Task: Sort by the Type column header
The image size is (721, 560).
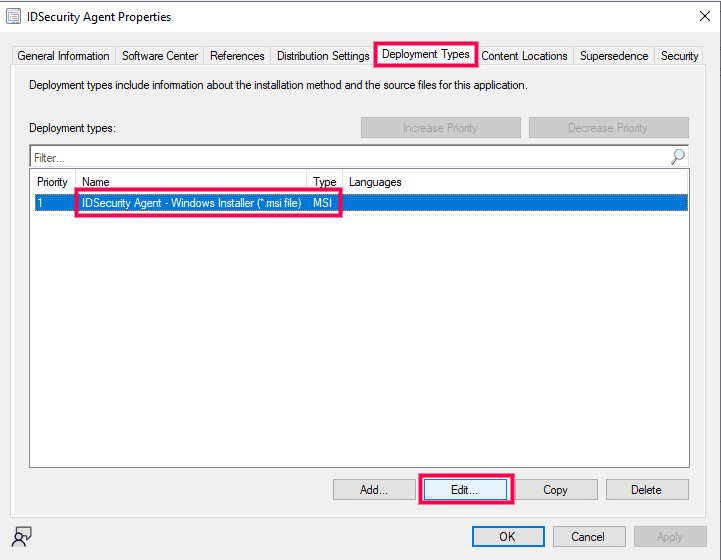Action: click(x=325, y=182)
